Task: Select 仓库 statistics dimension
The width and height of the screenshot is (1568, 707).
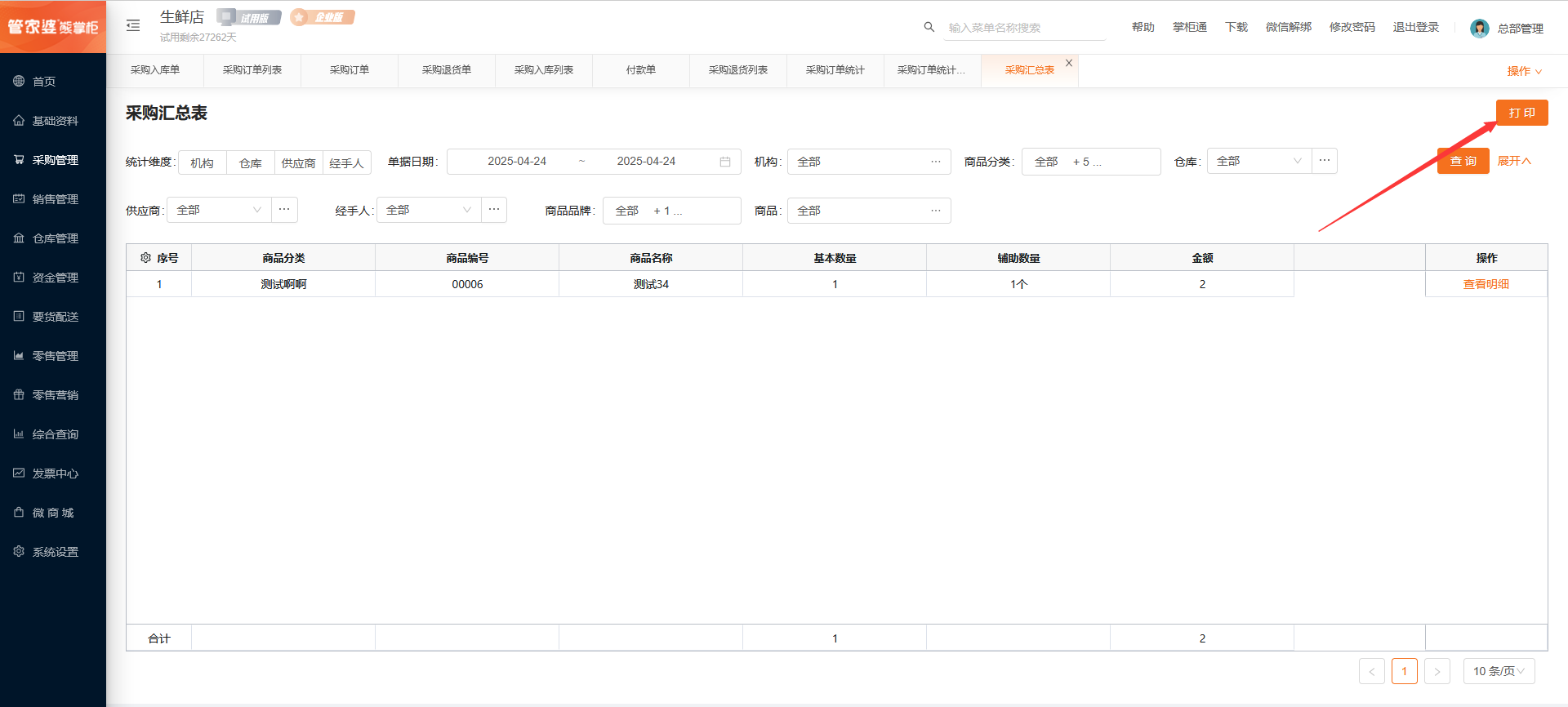Action: tap(251, 162)
